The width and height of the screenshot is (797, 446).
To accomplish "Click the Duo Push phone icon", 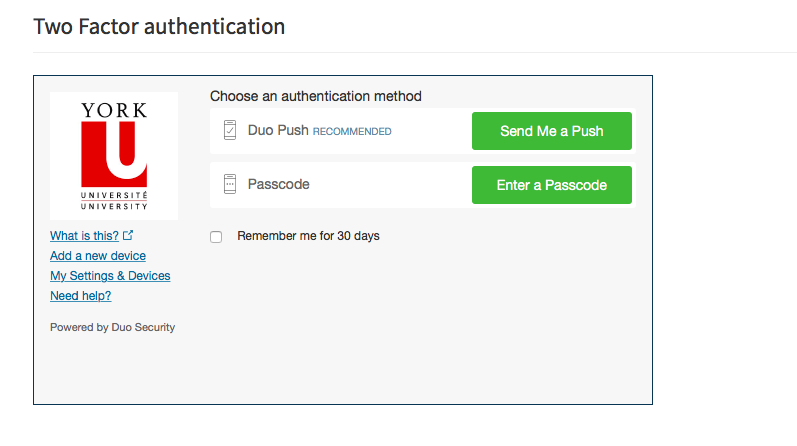I will tap(230, 130).
